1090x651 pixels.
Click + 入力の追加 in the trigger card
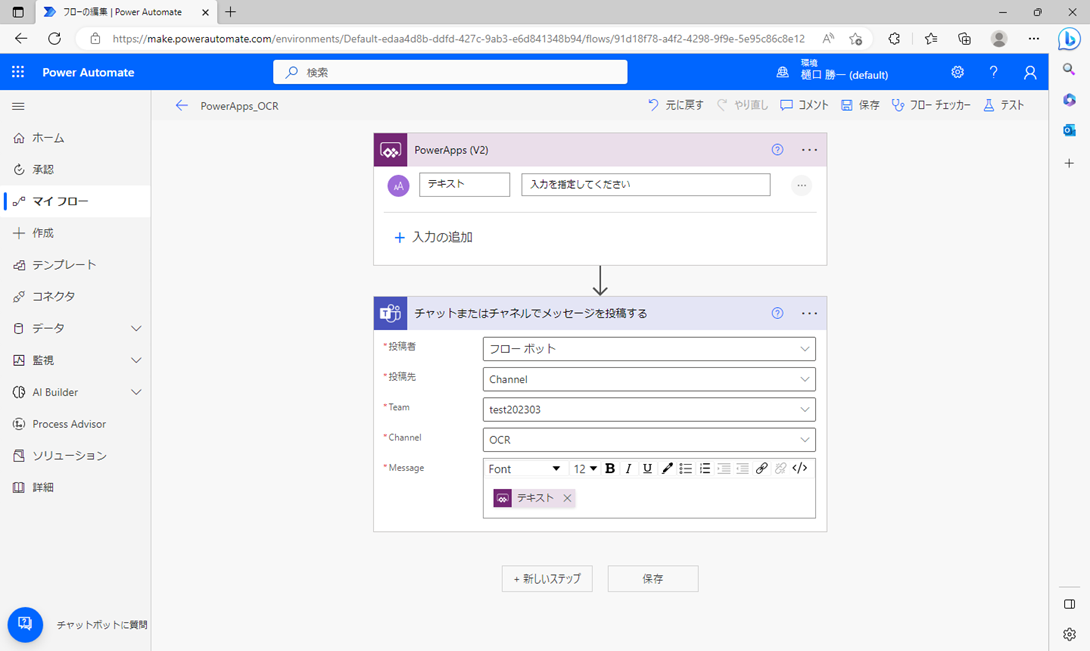434,237
